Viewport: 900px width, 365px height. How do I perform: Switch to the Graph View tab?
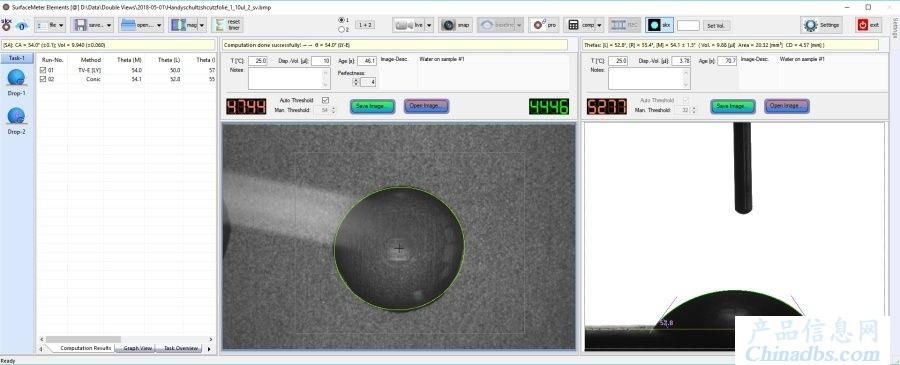138,348
